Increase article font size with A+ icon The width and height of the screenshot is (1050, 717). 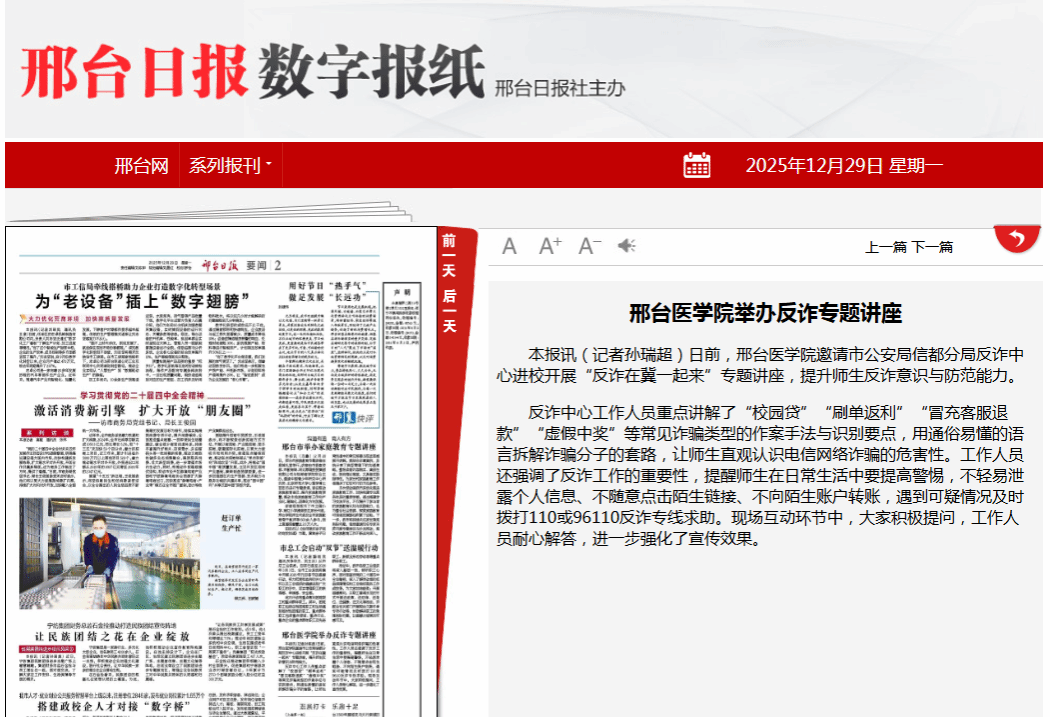tap(550, 246)
